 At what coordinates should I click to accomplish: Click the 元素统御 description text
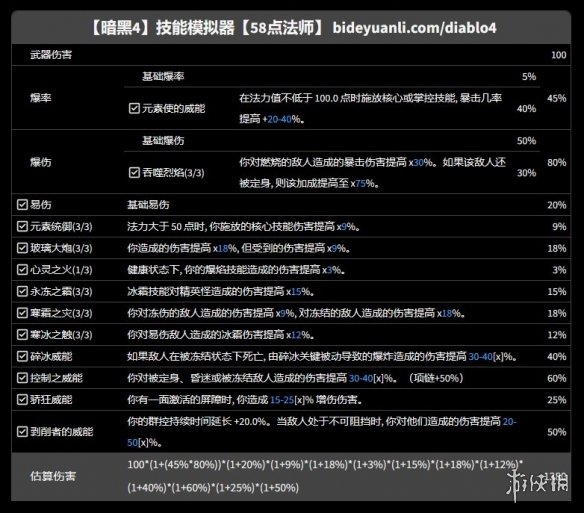244,226
